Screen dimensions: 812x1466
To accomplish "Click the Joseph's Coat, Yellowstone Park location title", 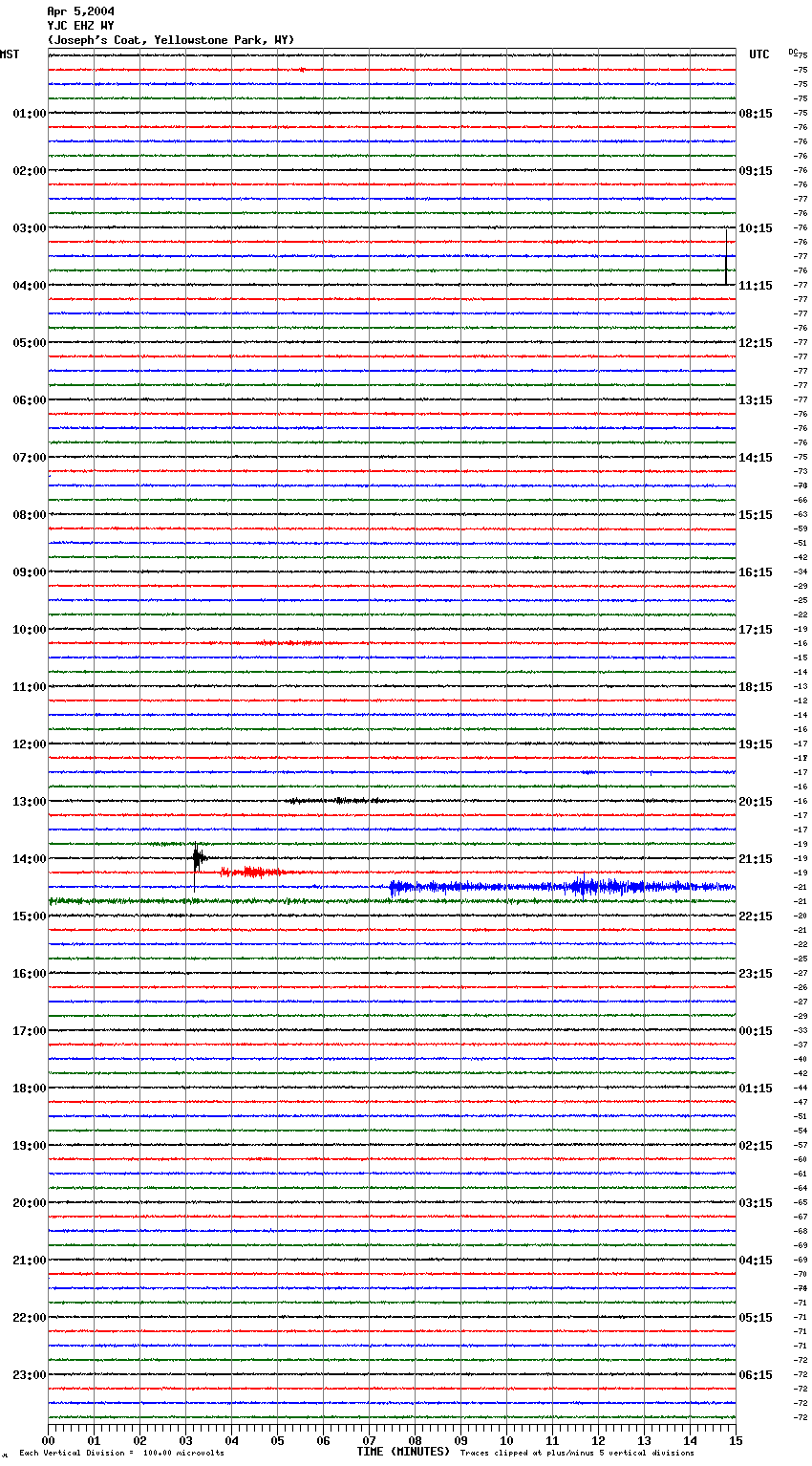I will click(171, 40).
